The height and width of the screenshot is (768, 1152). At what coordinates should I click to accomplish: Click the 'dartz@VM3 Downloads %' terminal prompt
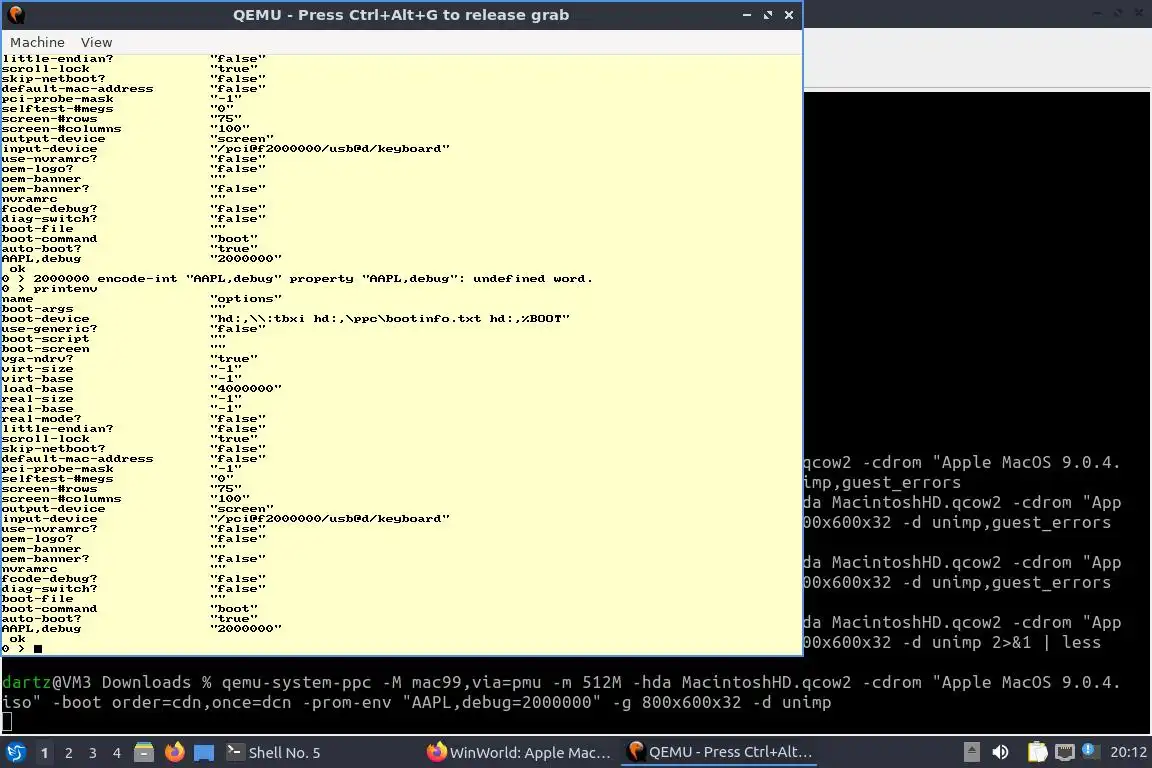[107, 683]
